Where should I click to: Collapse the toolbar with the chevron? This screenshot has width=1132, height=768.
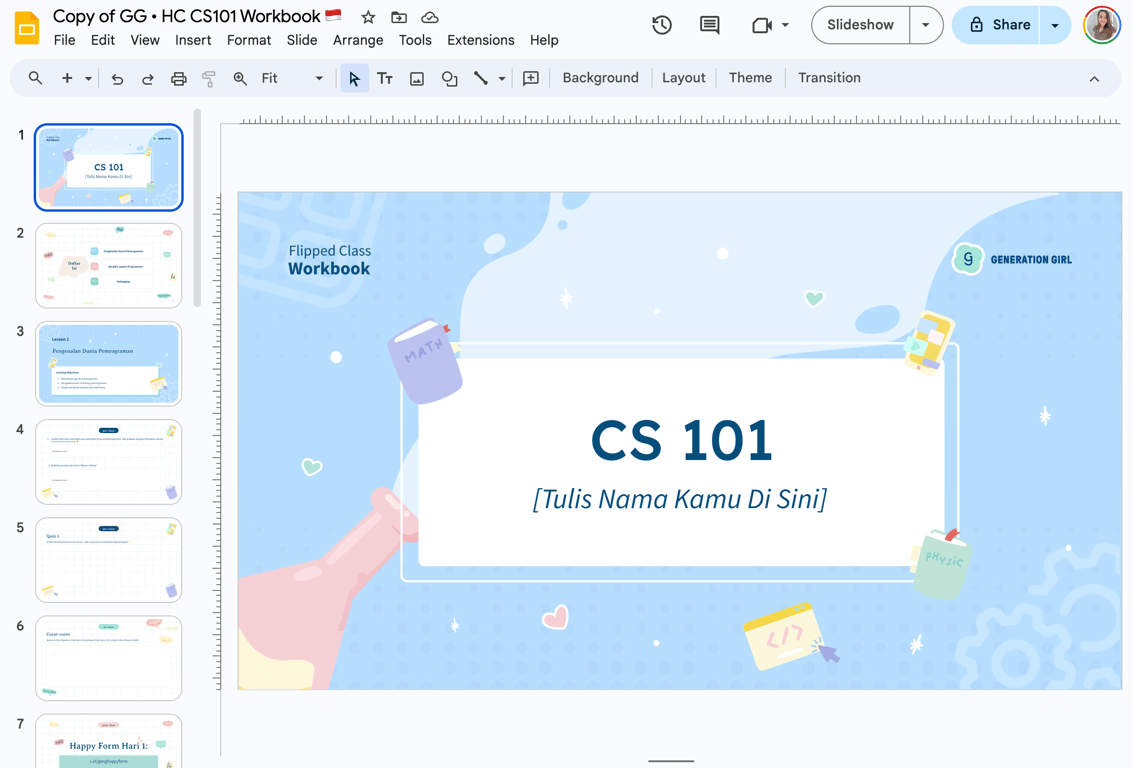tap(1094, 78)
